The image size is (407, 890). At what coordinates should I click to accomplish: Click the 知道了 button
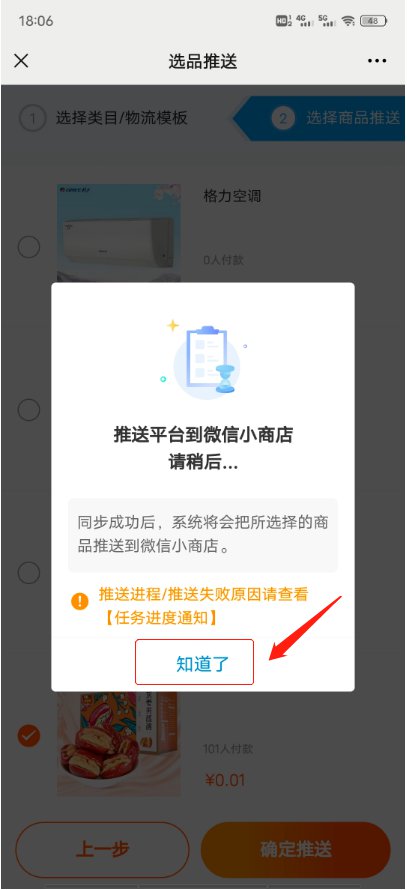194,662
